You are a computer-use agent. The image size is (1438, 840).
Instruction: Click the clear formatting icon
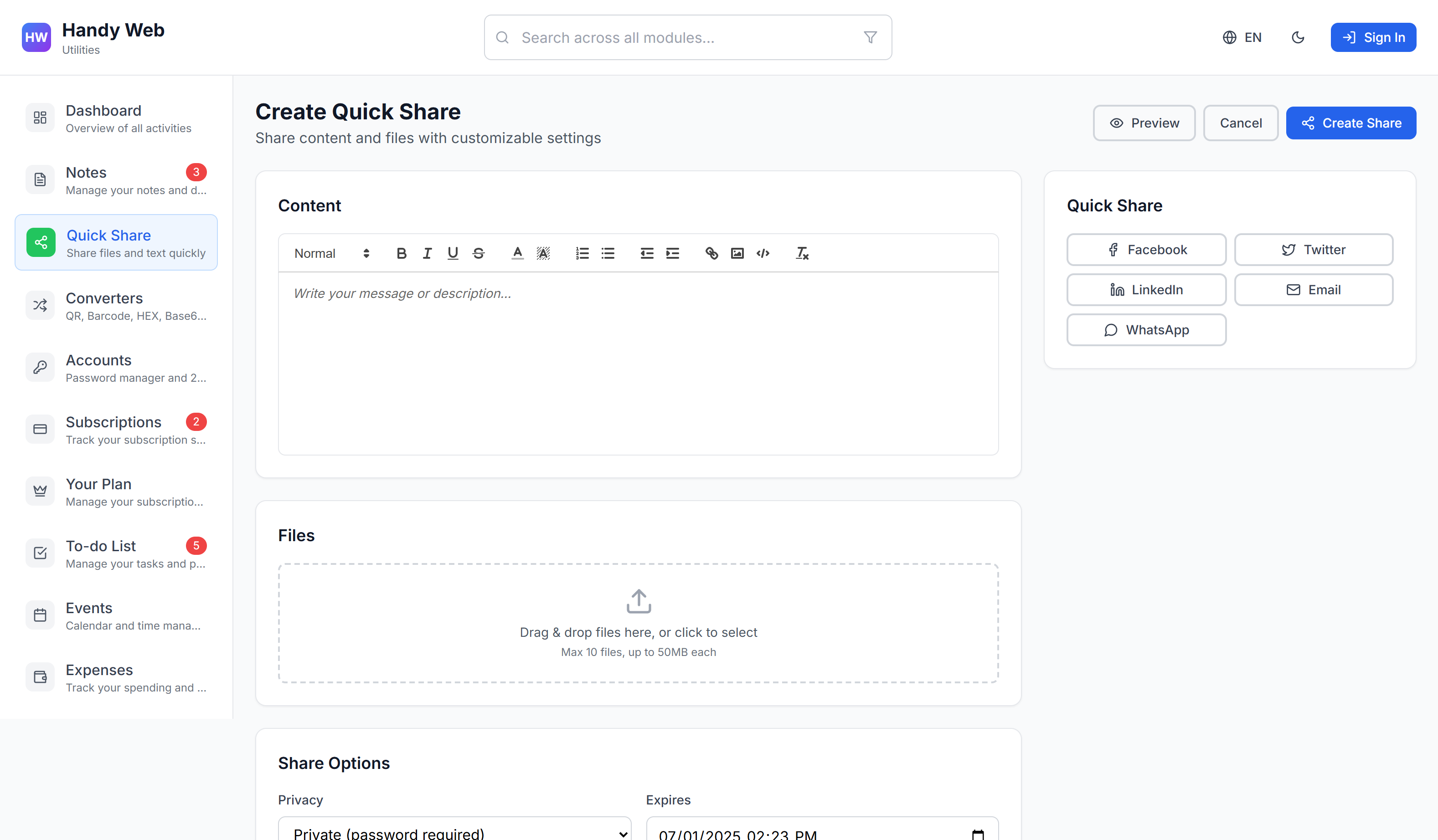tap(802, 253)
